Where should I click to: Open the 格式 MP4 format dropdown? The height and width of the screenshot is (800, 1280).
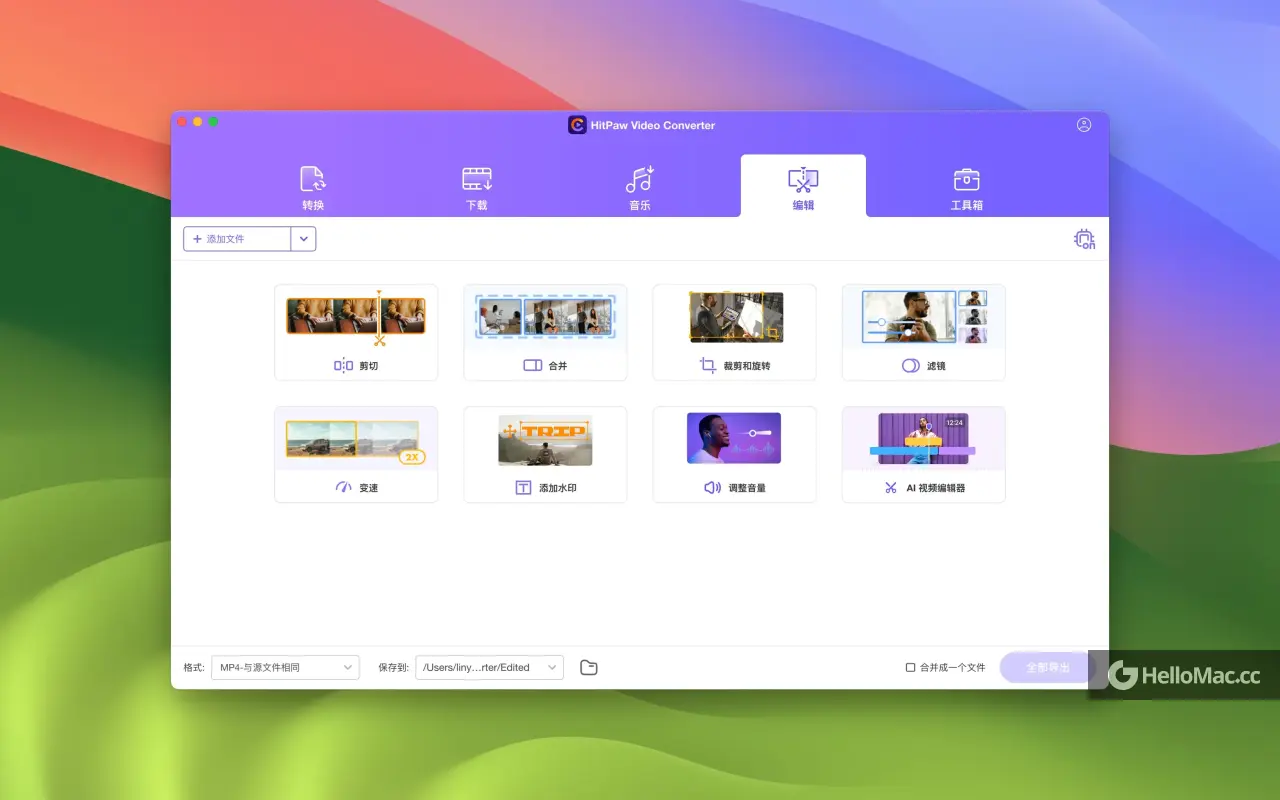click(285, 667)
